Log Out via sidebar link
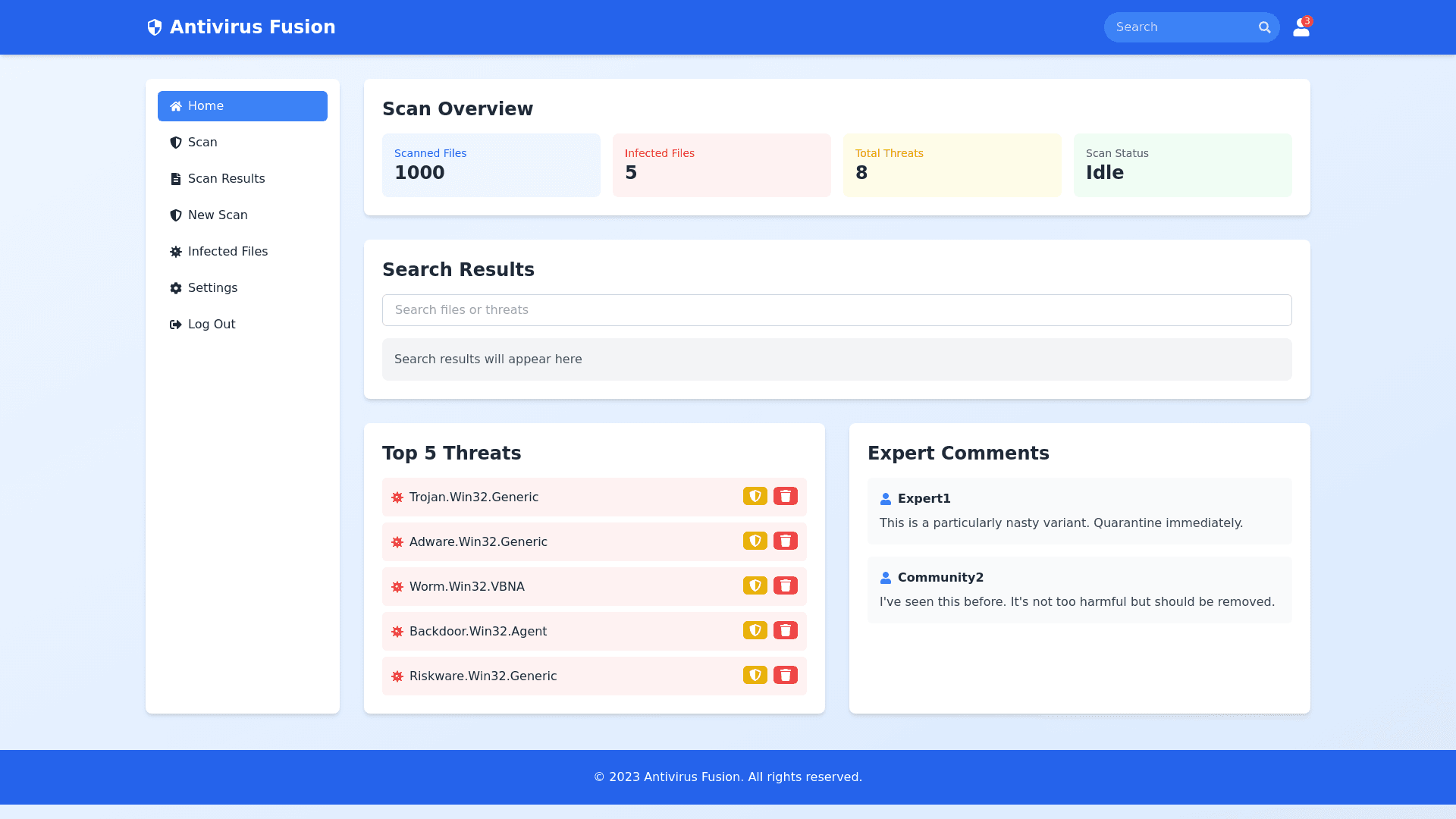Screen dimensions: 1456x819 coord(242,325)
